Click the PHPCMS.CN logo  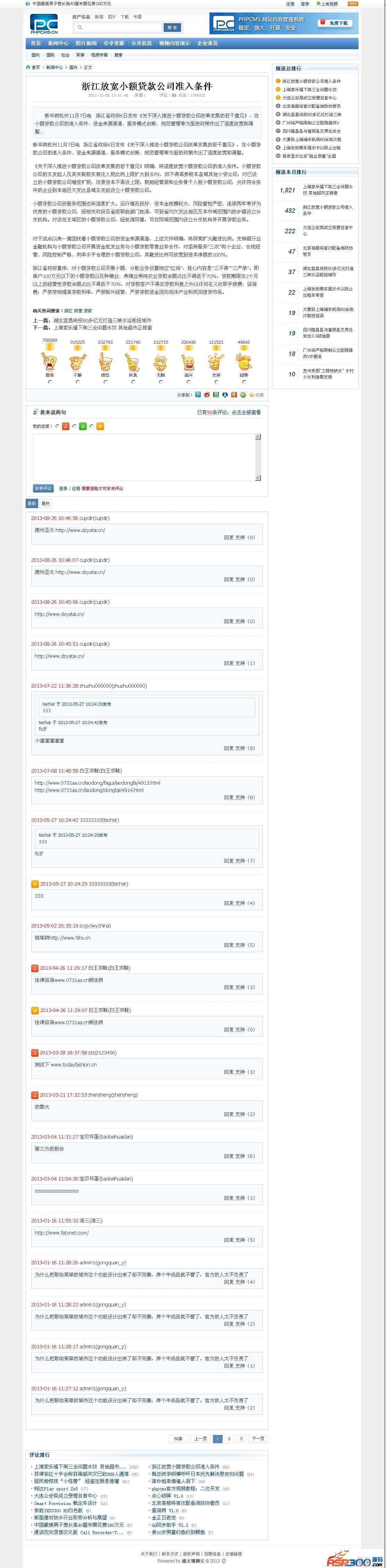44,24
